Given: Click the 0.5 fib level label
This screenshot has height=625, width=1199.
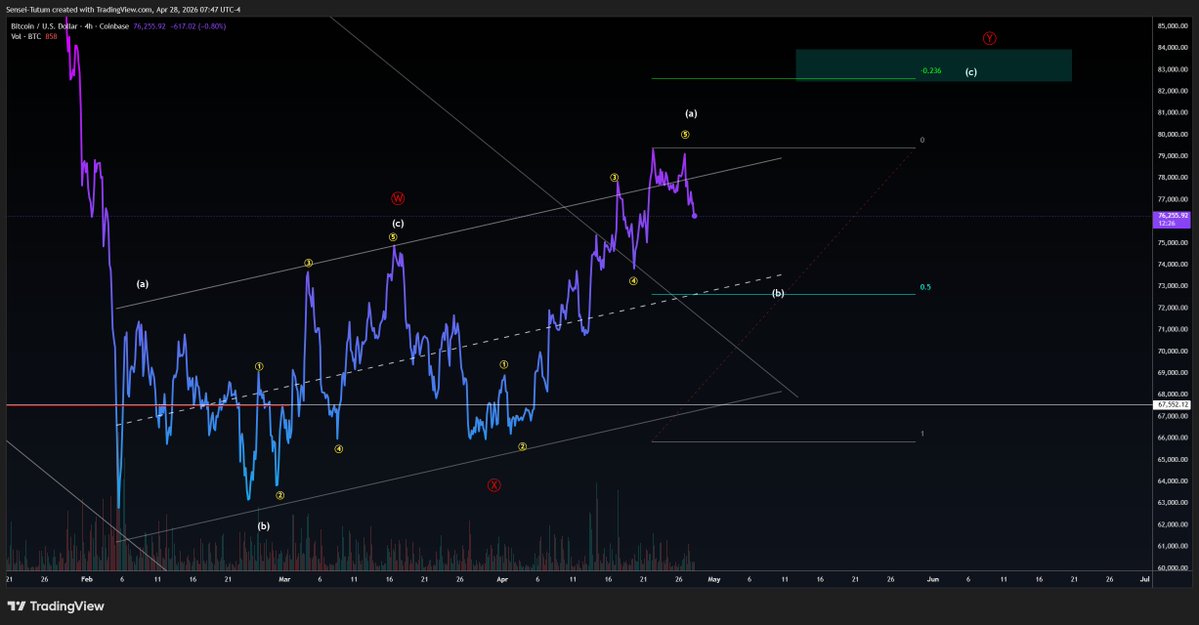Looking at the screenshot, I should pyautogui.click(x=925, y=287).
